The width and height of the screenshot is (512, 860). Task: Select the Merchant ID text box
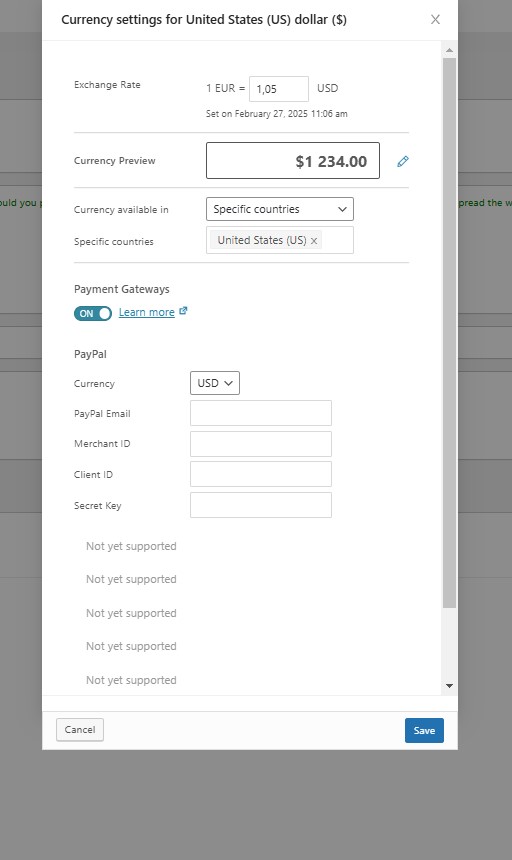click(261, 444)
